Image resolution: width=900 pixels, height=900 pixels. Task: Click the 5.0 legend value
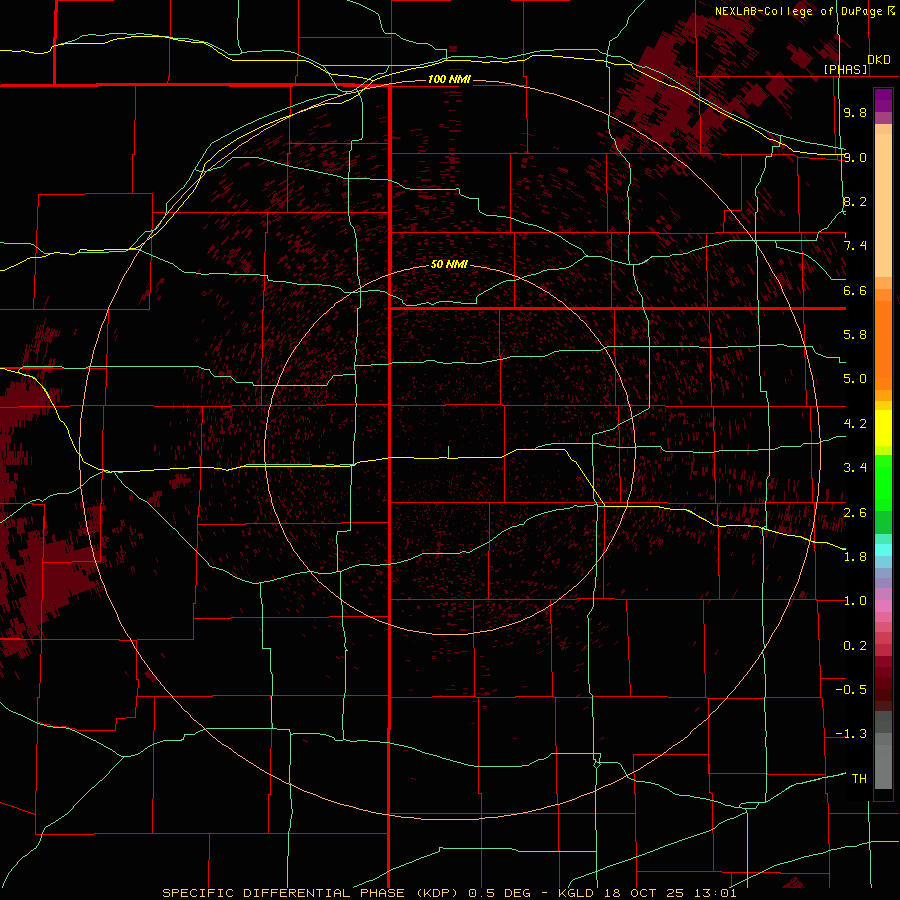[855, 379]
